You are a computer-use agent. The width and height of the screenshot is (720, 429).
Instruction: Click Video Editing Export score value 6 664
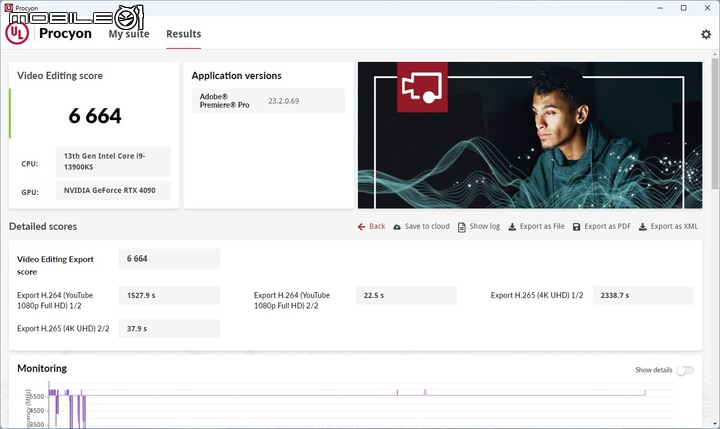pos(169,259)
